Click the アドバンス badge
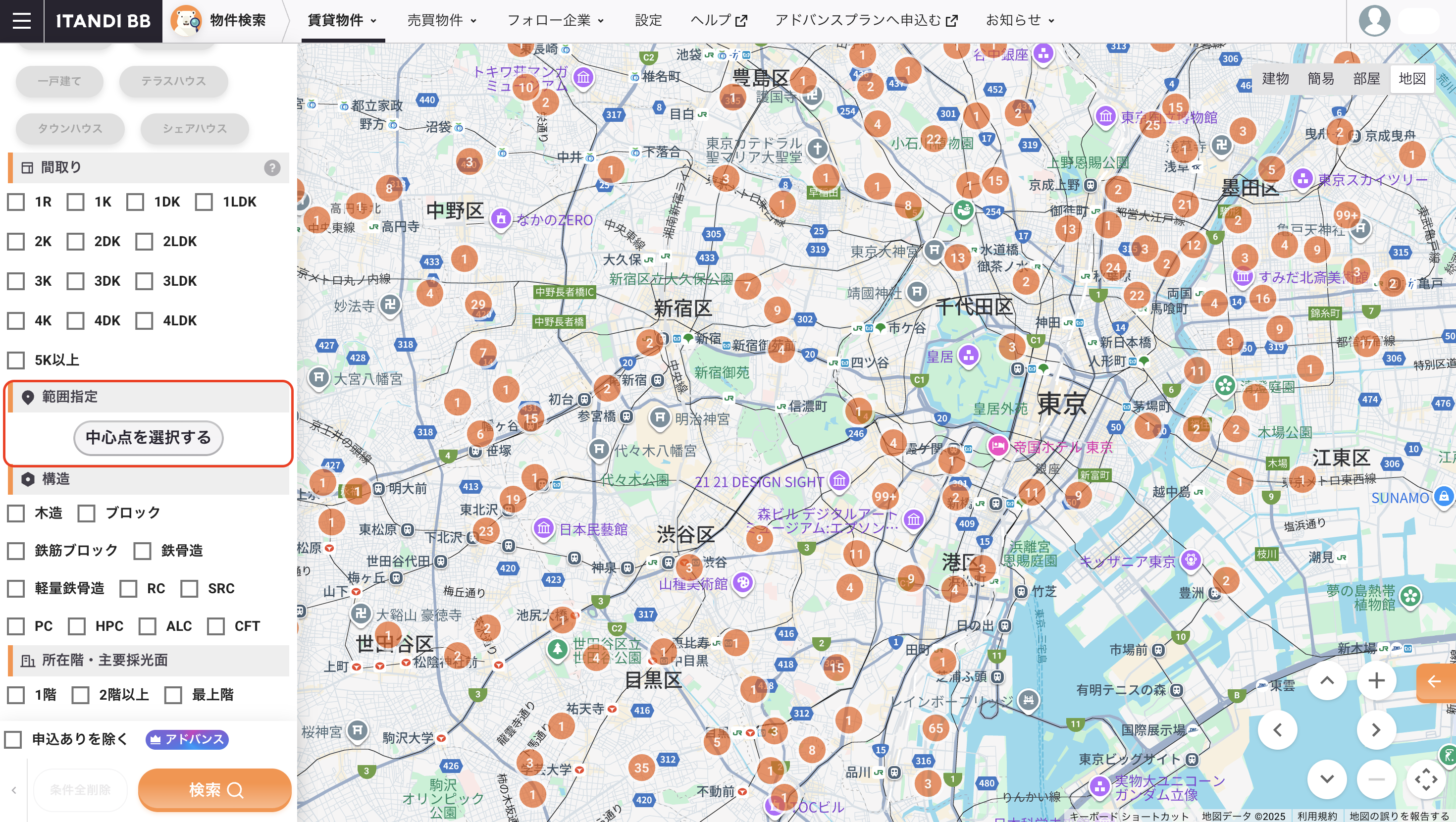This screenshot has height=822, width=1456. (x=187, y=739)
